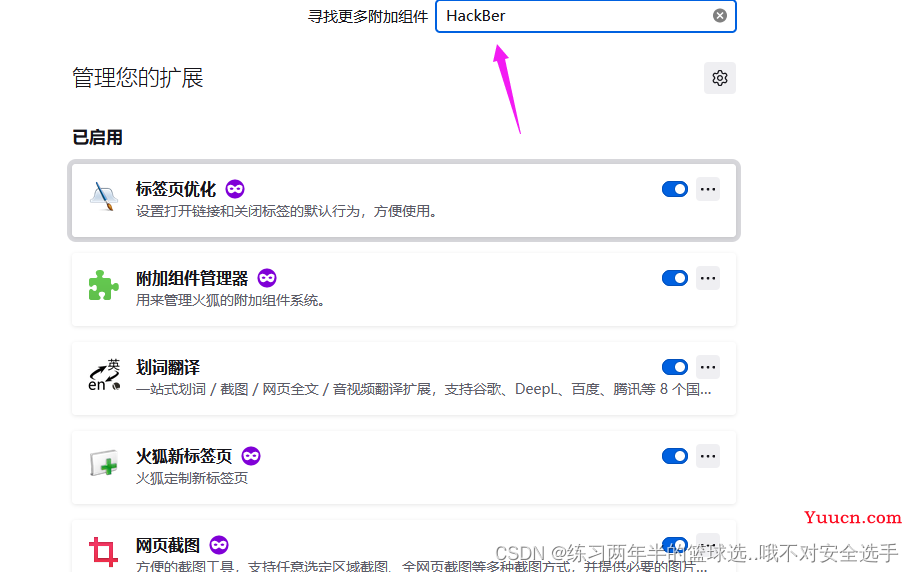914x572 pixels.
Task: Open the gear tools menu for extensions
Action: pyautogui.click(x=720, y=78)
